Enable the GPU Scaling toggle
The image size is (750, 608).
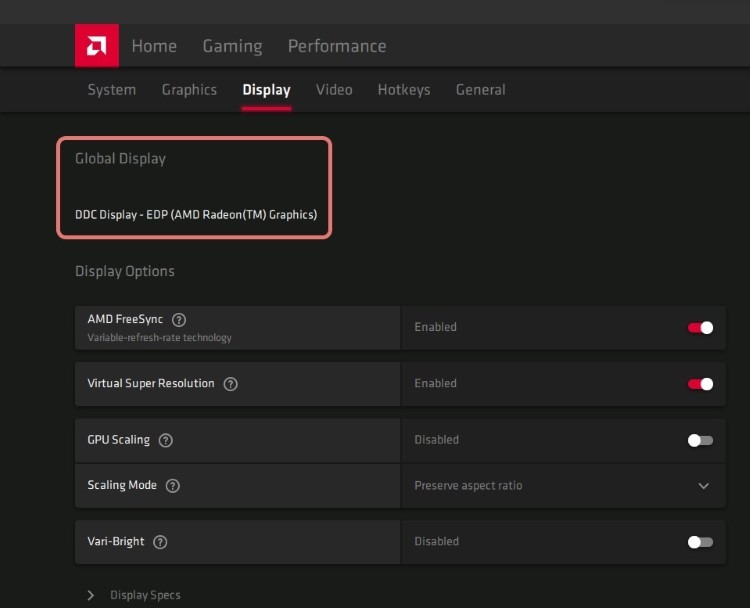click(x=700, y=440)
